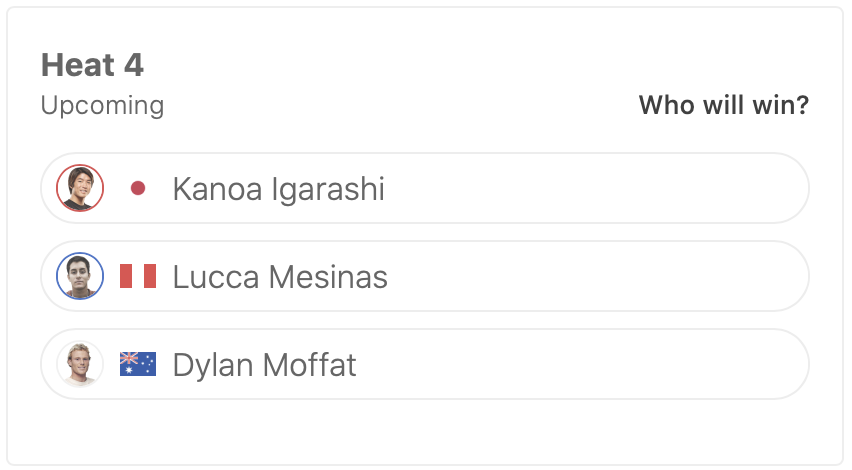The width and height of the screenshot is (852, 470).
Task: Click the Kanoa Igarashi name text
Action: pyautogui.click(x=278, y=189)
